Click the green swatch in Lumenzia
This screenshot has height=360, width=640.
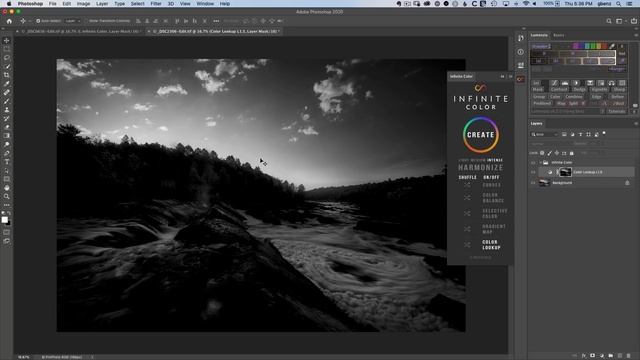[593, 46]
